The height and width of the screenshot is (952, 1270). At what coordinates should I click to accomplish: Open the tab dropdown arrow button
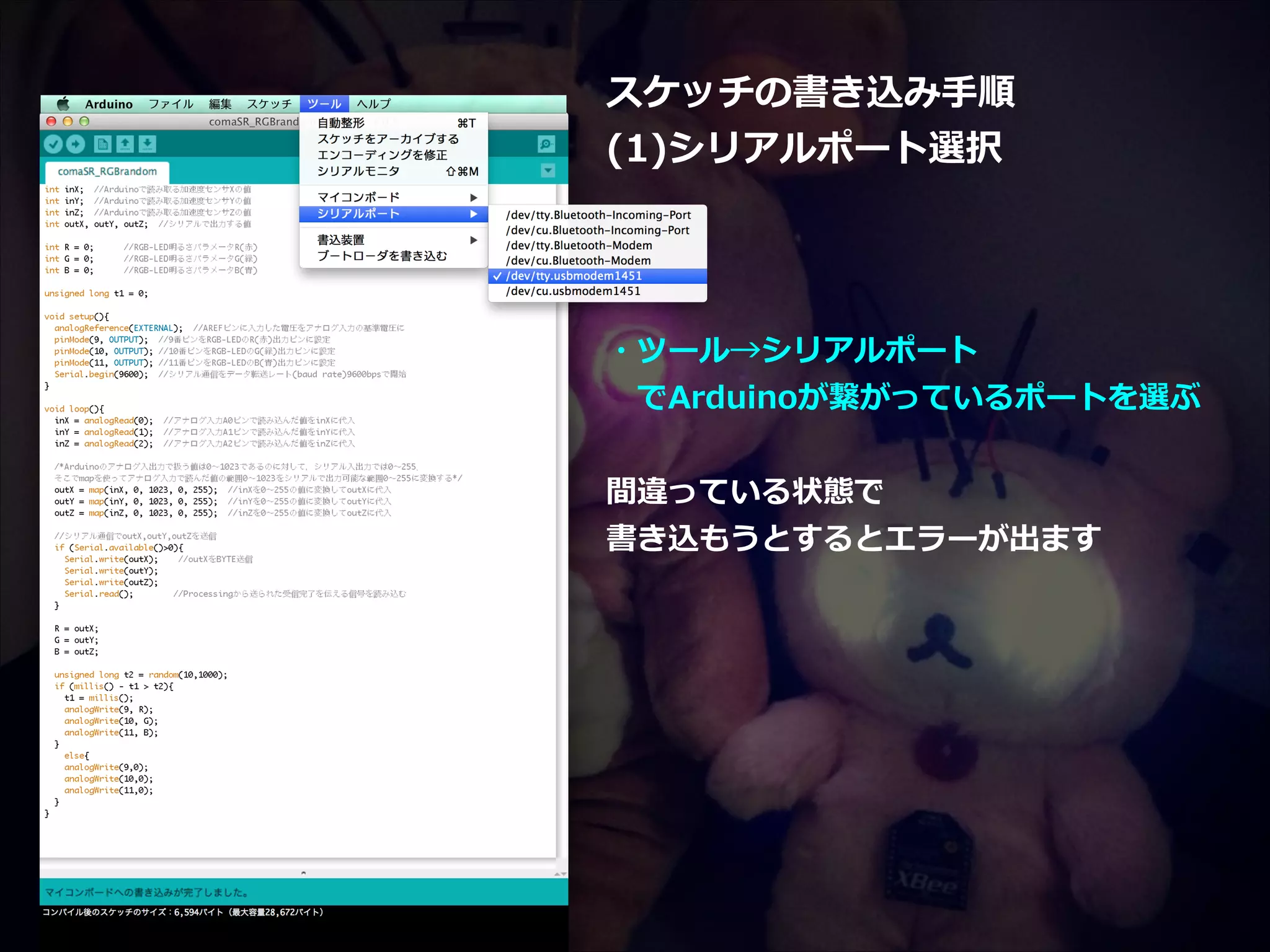(548, 170)
